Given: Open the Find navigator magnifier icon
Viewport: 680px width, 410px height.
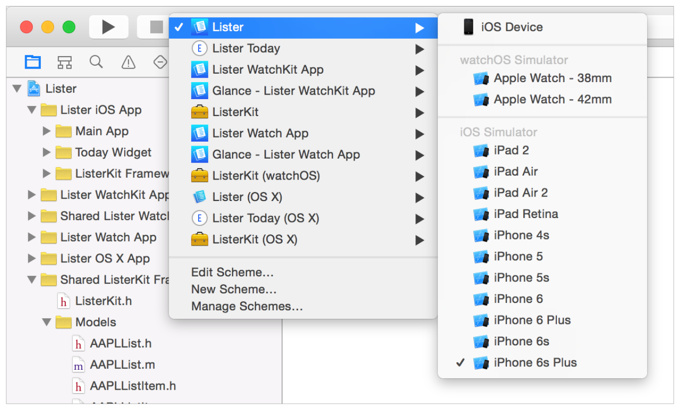Looking at the screenshot, I should point(96,62).
